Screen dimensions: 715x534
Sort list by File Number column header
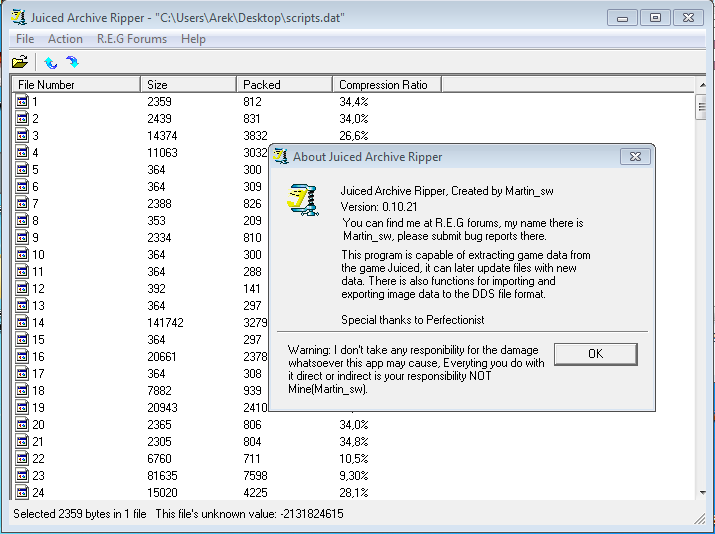pos(76,85)
